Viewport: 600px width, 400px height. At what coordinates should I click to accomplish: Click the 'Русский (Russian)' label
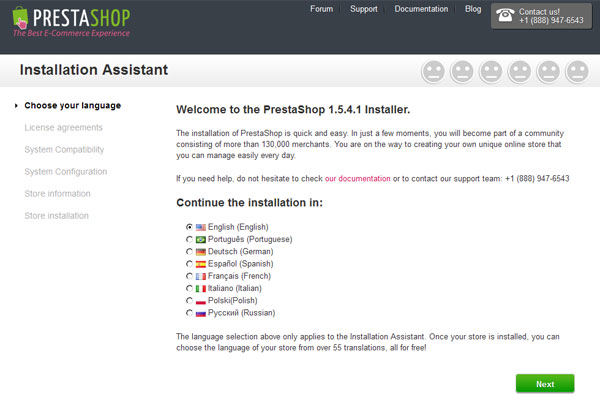(241, 313)
